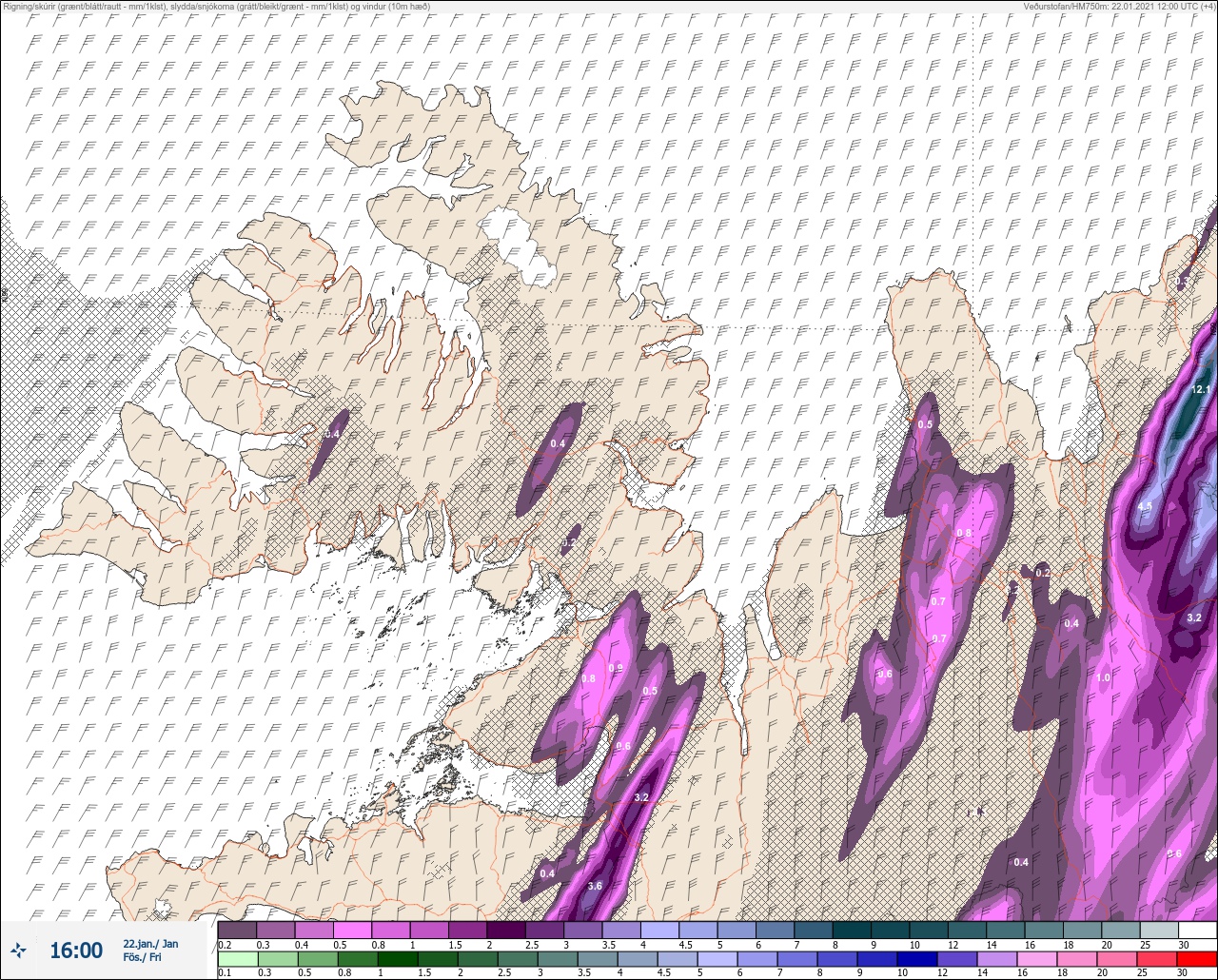This screenshot has width=1218, height=980.
Task: Select the upper-row legend swatch between 8 and 9
Action: coord(851,930)
